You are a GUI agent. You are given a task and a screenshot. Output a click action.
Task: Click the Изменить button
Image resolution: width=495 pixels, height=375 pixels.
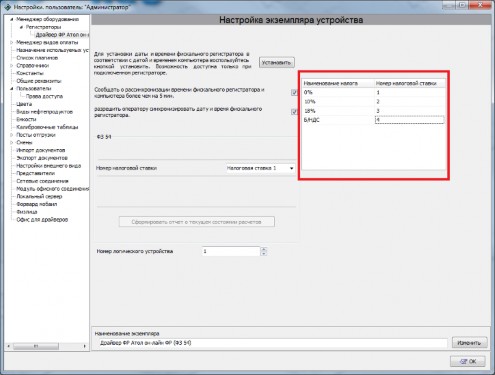coord(469,343)
